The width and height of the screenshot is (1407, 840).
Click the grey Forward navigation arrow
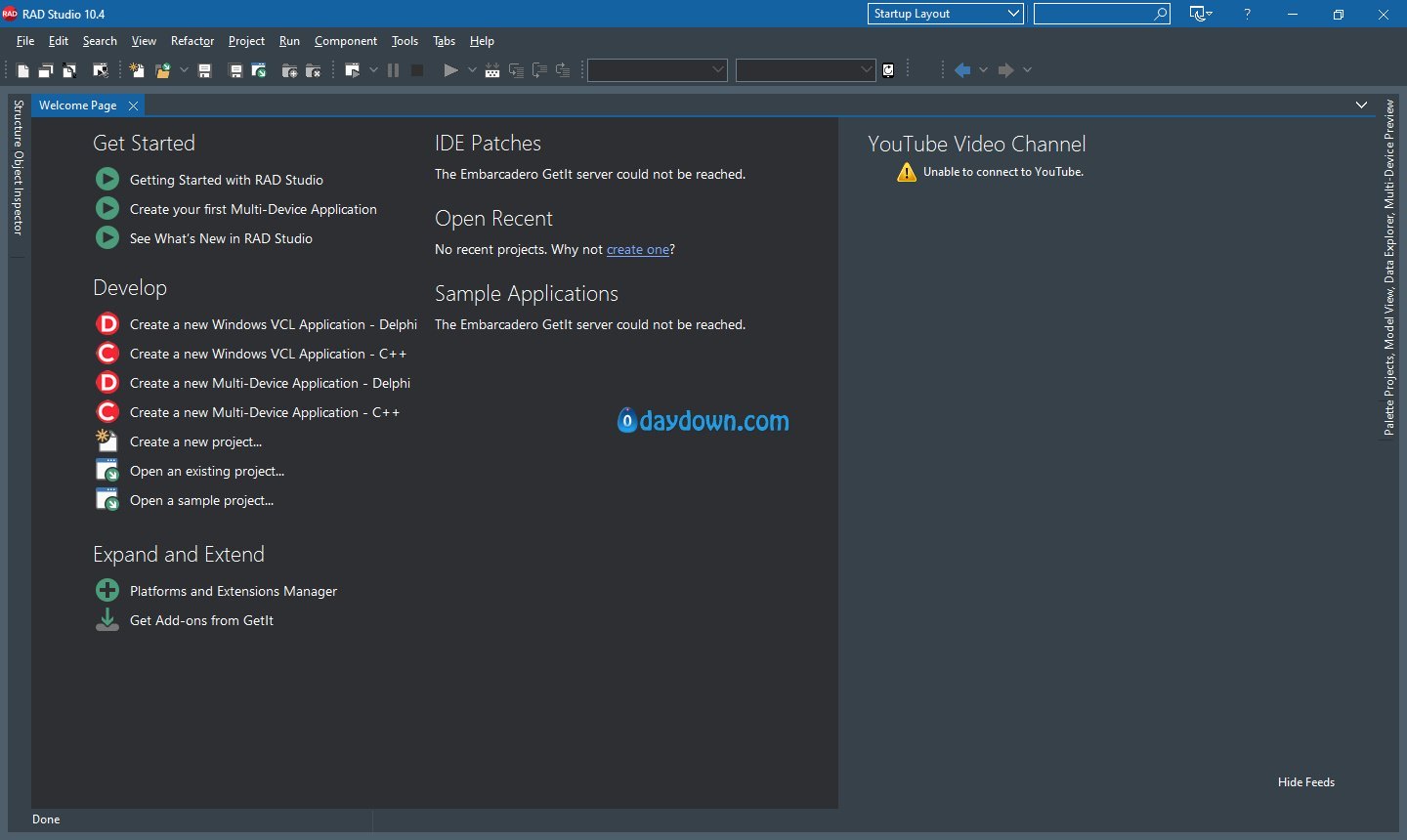point(1005,70)
